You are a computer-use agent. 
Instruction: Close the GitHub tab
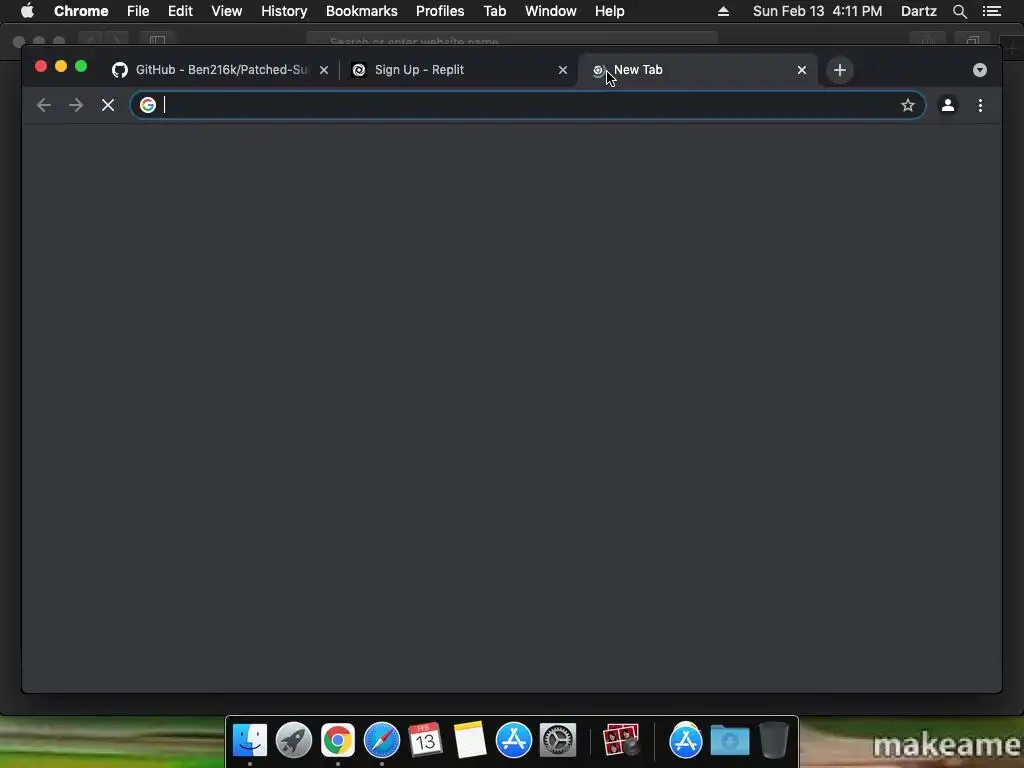(x=324, y=70)
